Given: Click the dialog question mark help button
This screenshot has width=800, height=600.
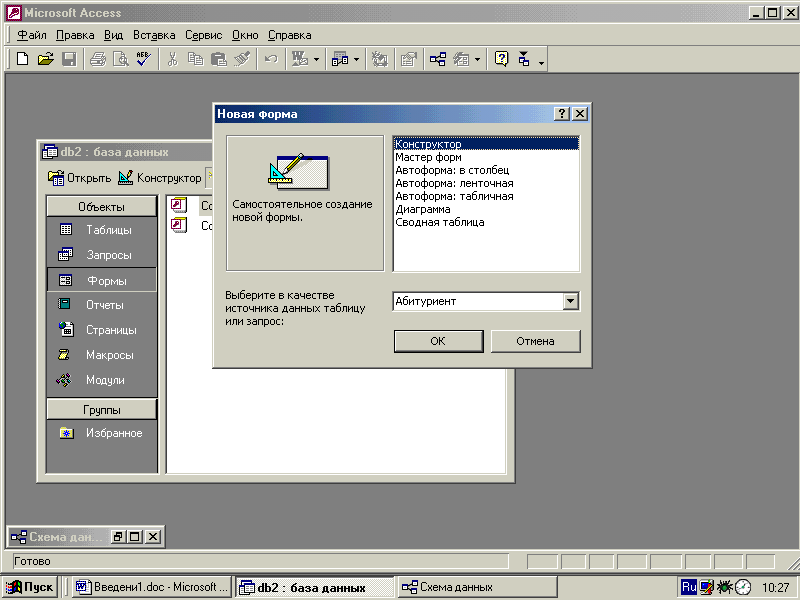Looking at the screenshot, I should click(562, 113).
